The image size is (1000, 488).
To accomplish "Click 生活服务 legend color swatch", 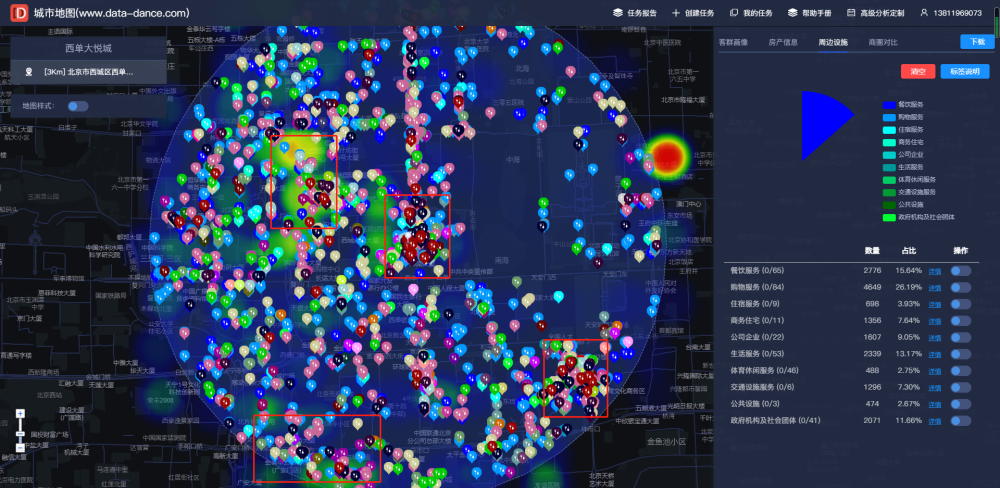I will pyautogui.click(x=889, y=167).
